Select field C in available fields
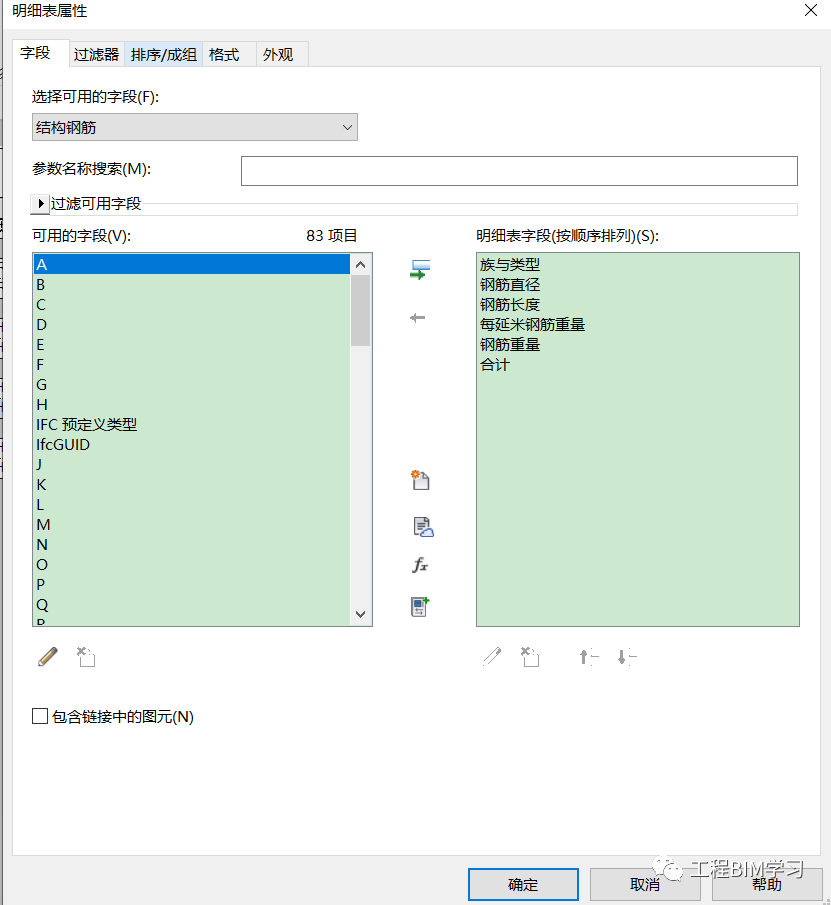Screen dimensions: 831x905 coord(192,305)
